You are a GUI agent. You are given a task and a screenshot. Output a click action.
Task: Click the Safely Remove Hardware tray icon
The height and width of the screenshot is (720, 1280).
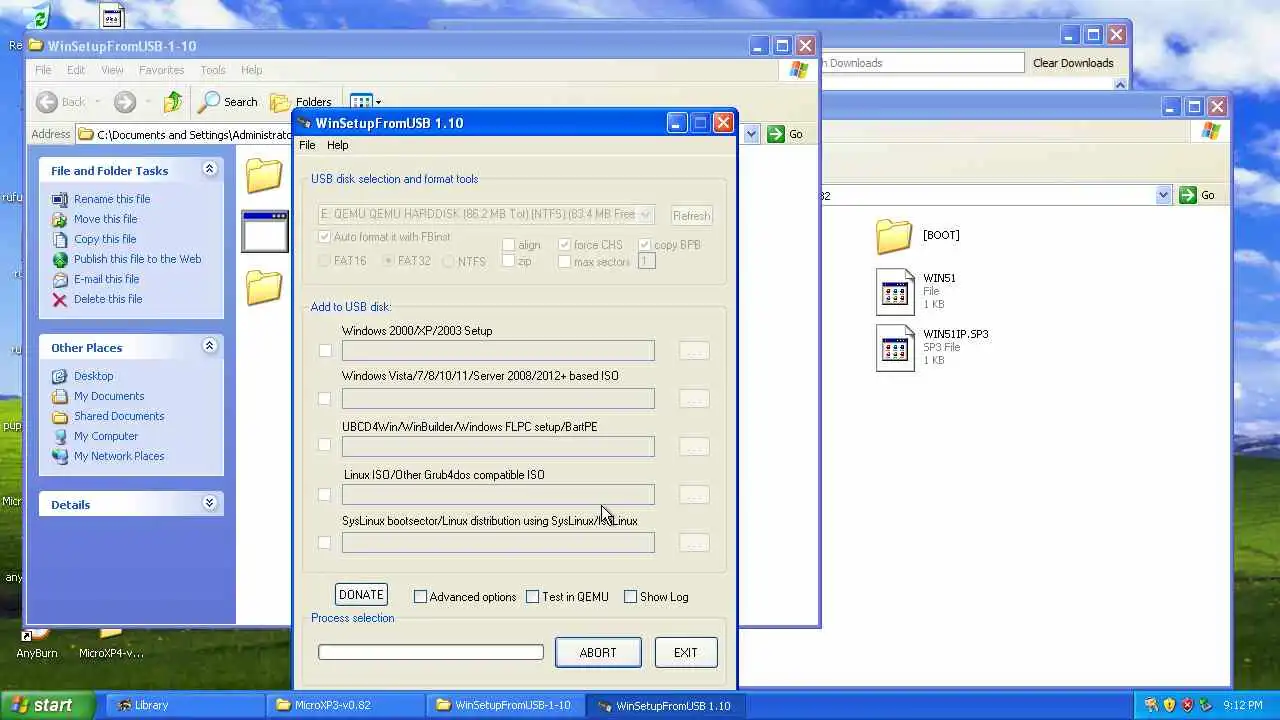click(1205, 705)
